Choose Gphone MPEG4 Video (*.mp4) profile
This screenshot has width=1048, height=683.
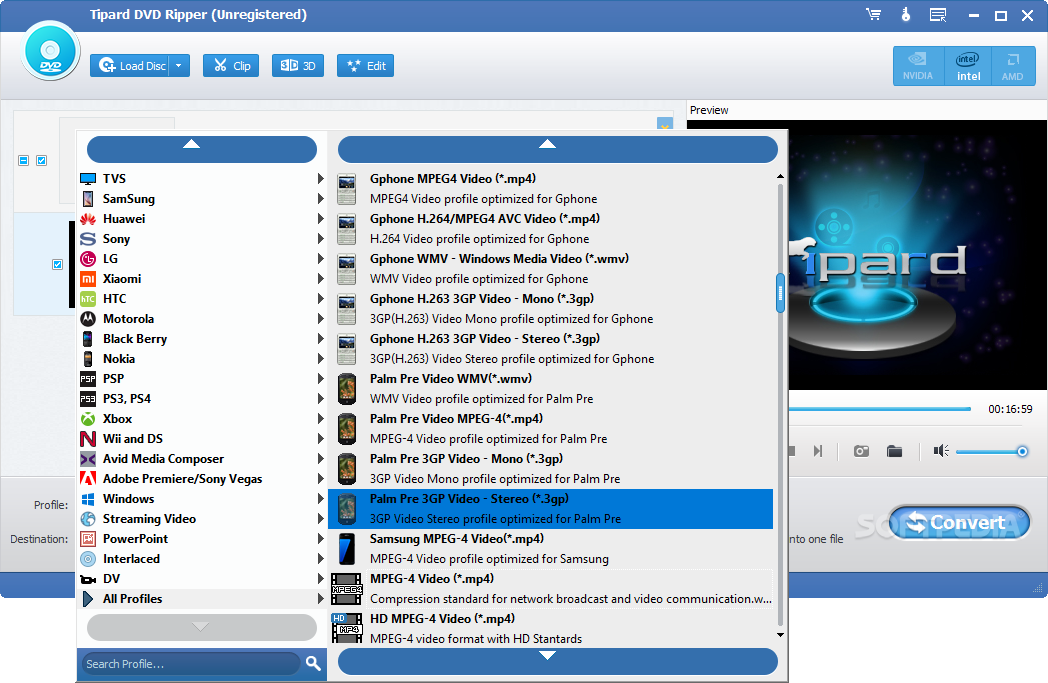550,188
